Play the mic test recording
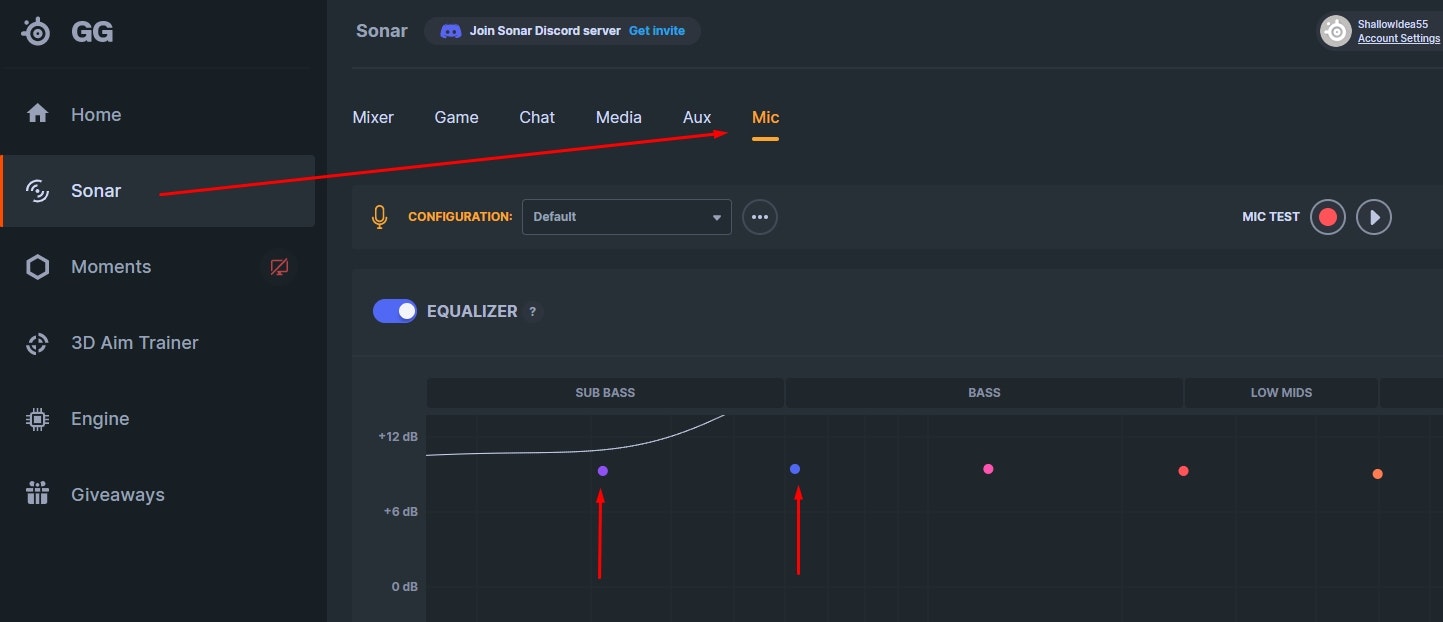1443x622 pixels. (1373, 216)
